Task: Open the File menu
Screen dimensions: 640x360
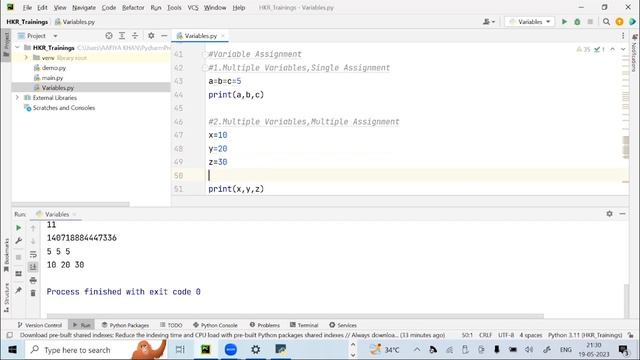Action: (27, 7)
